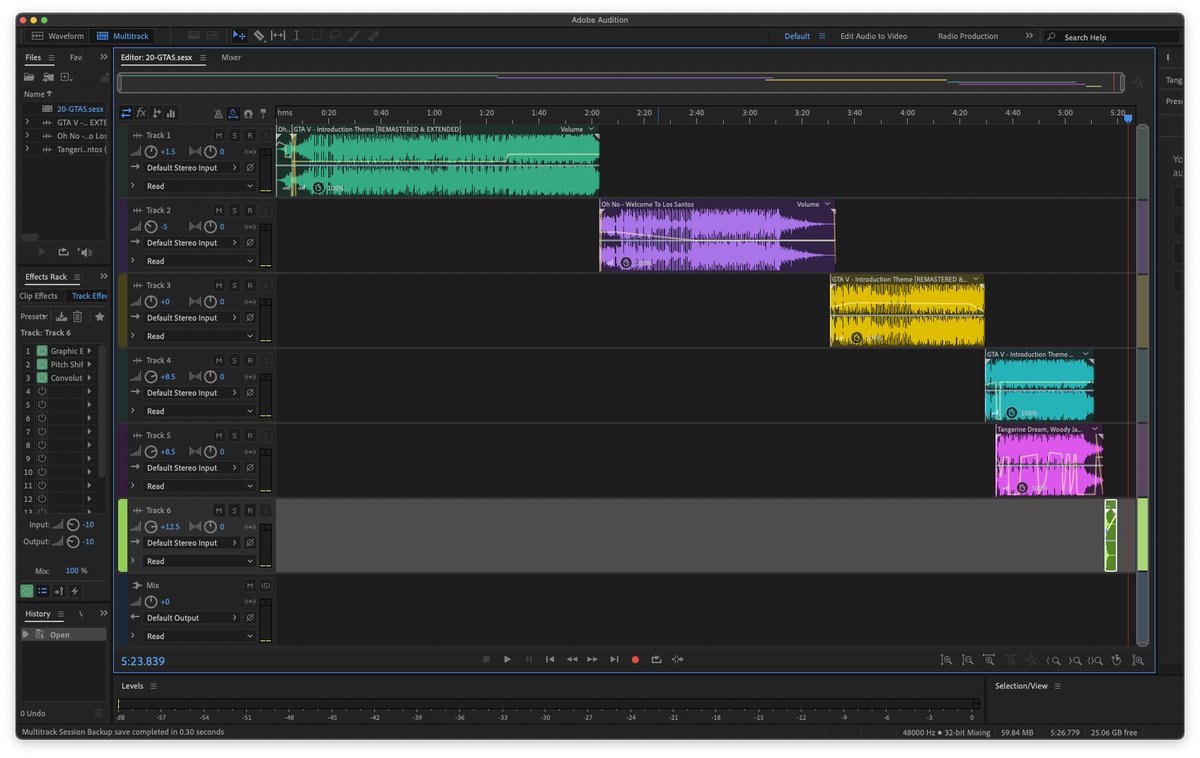Zoom out full icon in zoom controls
This screenshot has width=1200, height=758.
pos(1031,659)
